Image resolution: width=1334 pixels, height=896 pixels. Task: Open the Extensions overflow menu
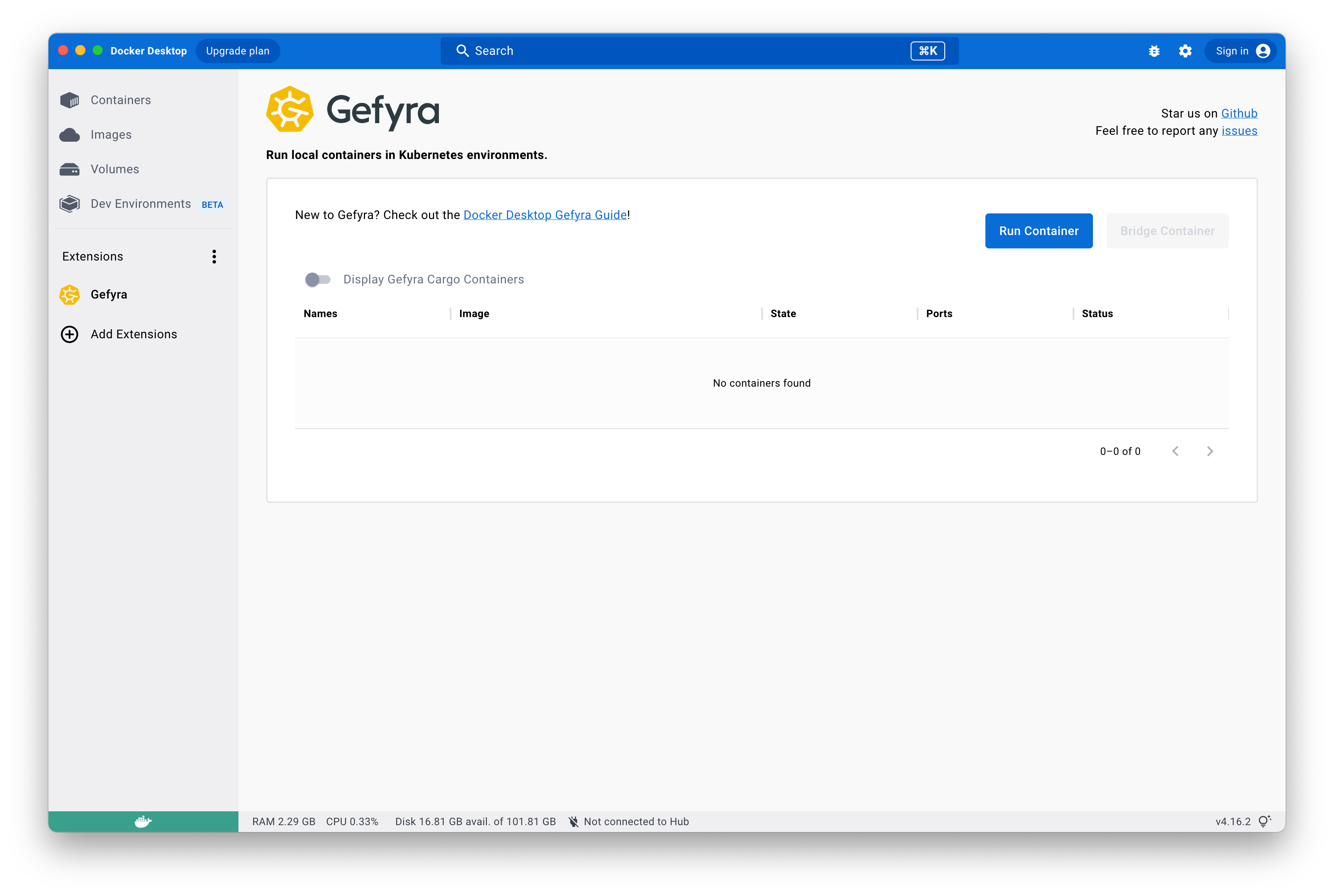coord(214,257)
